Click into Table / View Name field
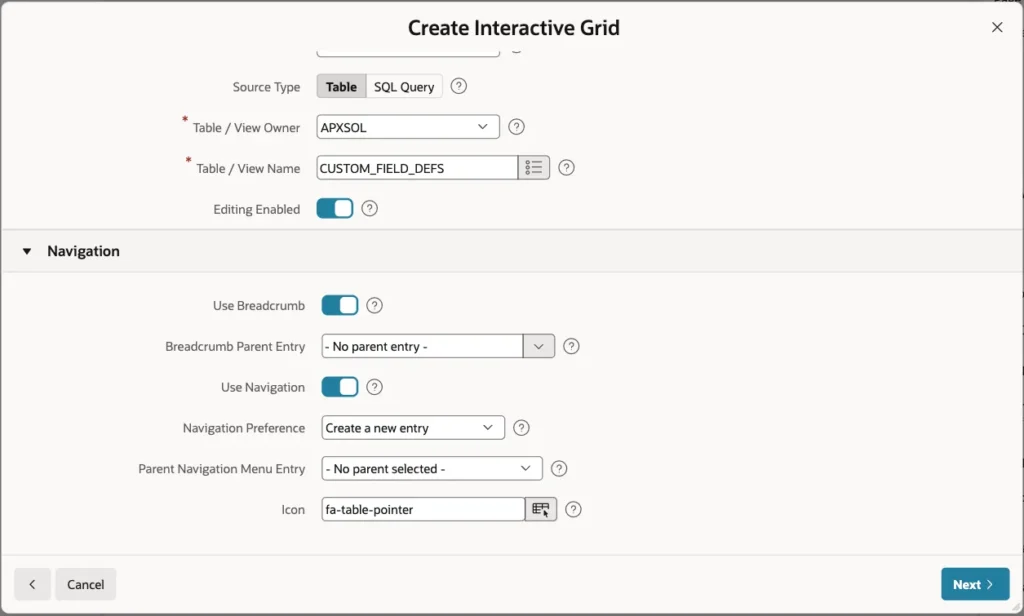The width and height of the screenshot is (1024, 616). click(x=417, y=168)
